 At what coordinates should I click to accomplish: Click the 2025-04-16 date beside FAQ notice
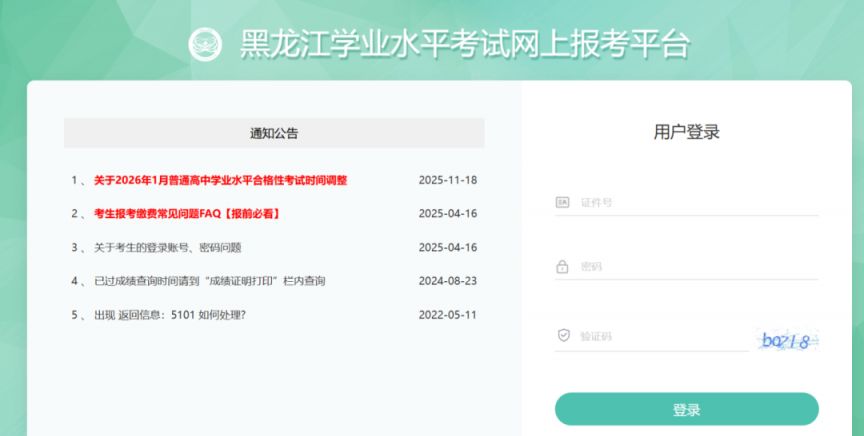(448, 214)
